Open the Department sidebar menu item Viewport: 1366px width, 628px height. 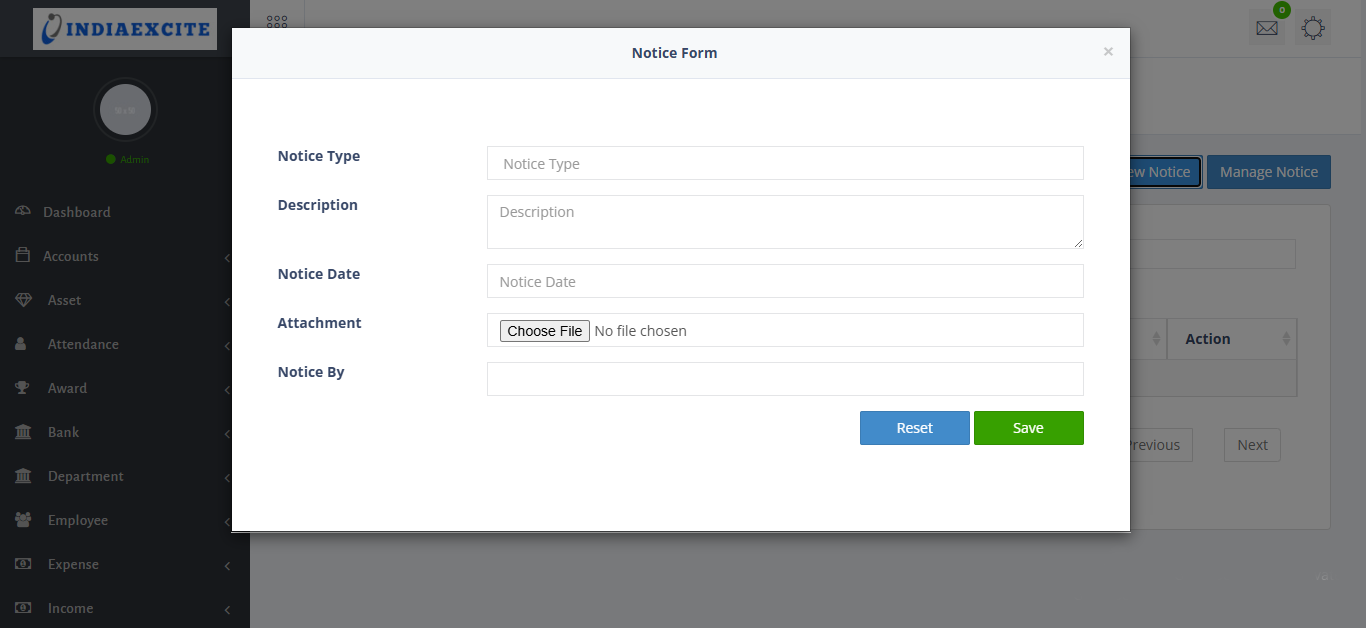pos(86,476)
